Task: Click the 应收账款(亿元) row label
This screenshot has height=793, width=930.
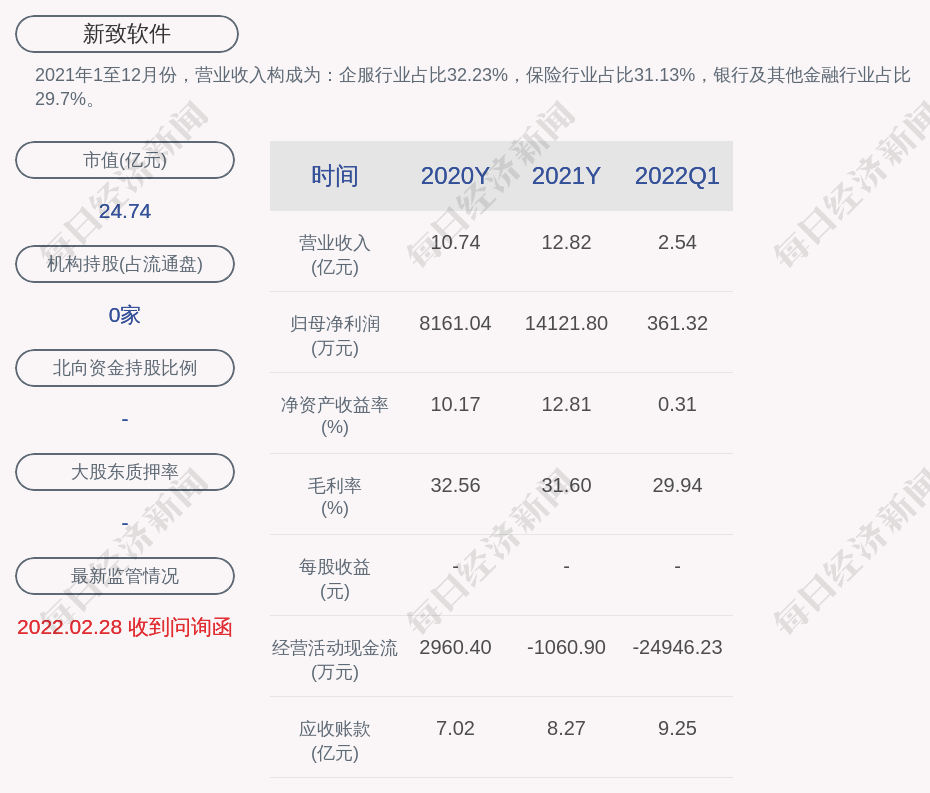Action: [335, 741]
